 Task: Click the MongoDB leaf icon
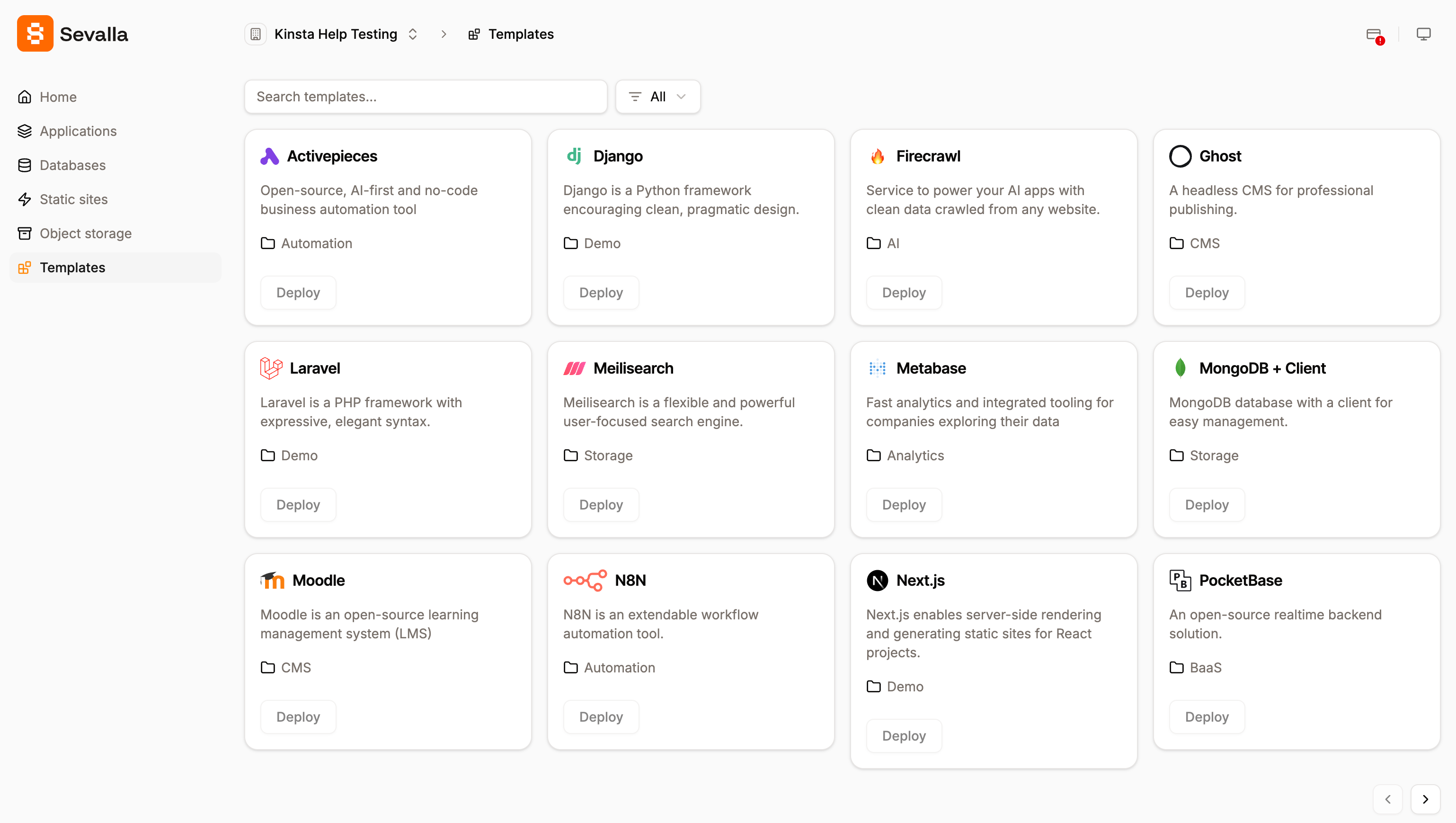(x=1180, y=368)
